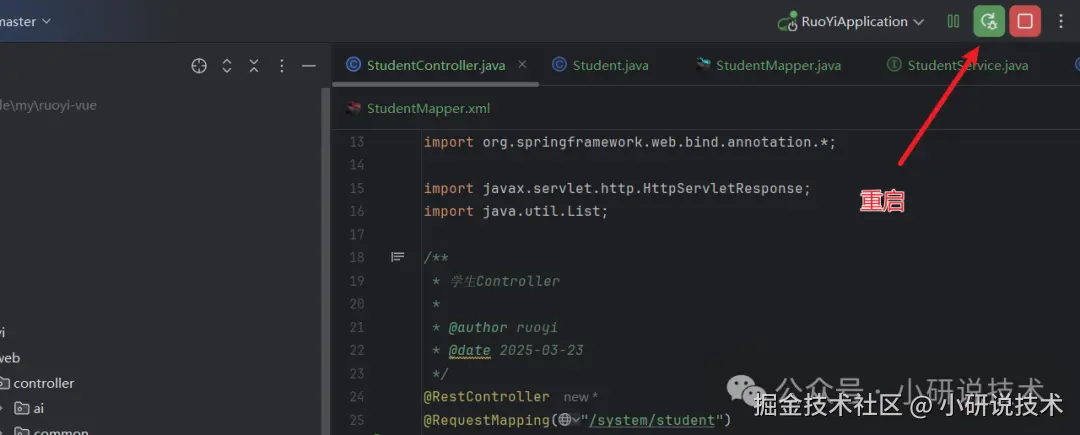Select the StudentMapper.xml tab
The image size is (1080, 435).
418,109
